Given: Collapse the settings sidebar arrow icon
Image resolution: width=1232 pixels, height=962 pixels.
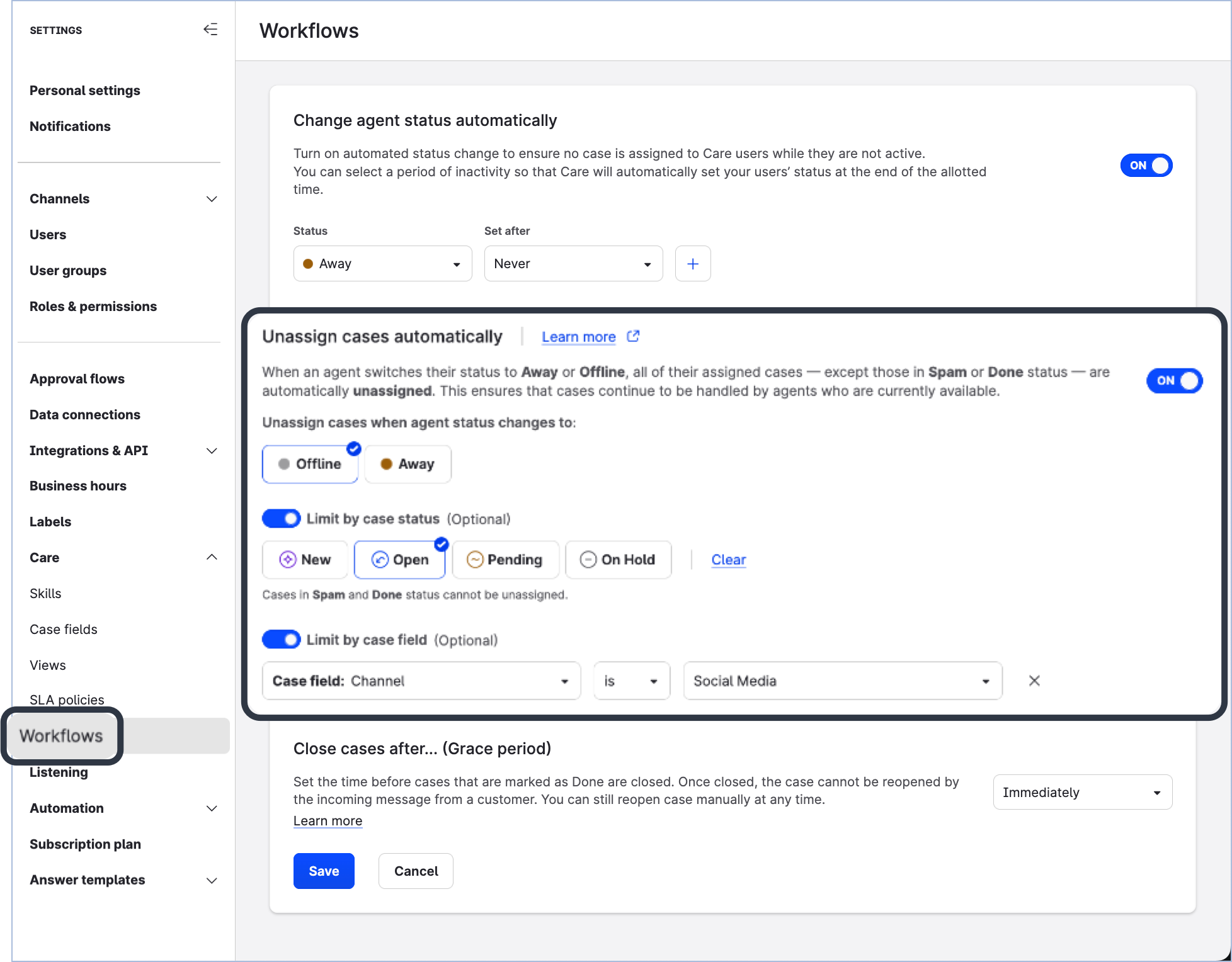Looking at the screenshot, I should tap(210, 30).
